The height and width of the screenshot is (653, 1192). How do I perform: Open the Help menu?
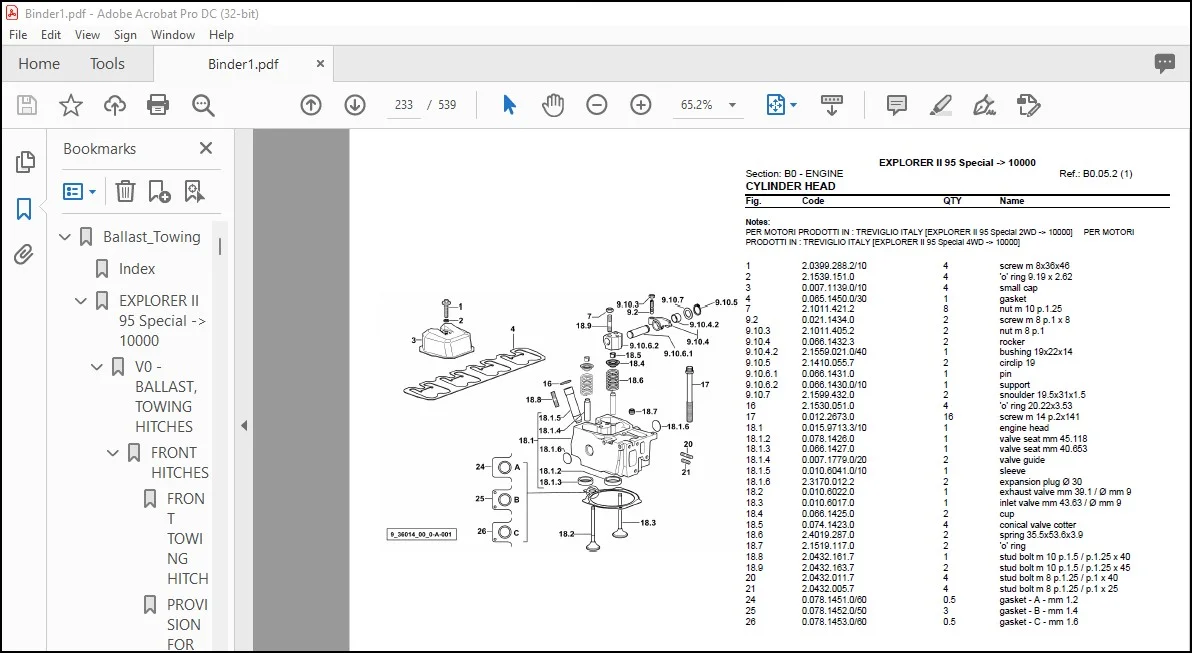(221, 35)
